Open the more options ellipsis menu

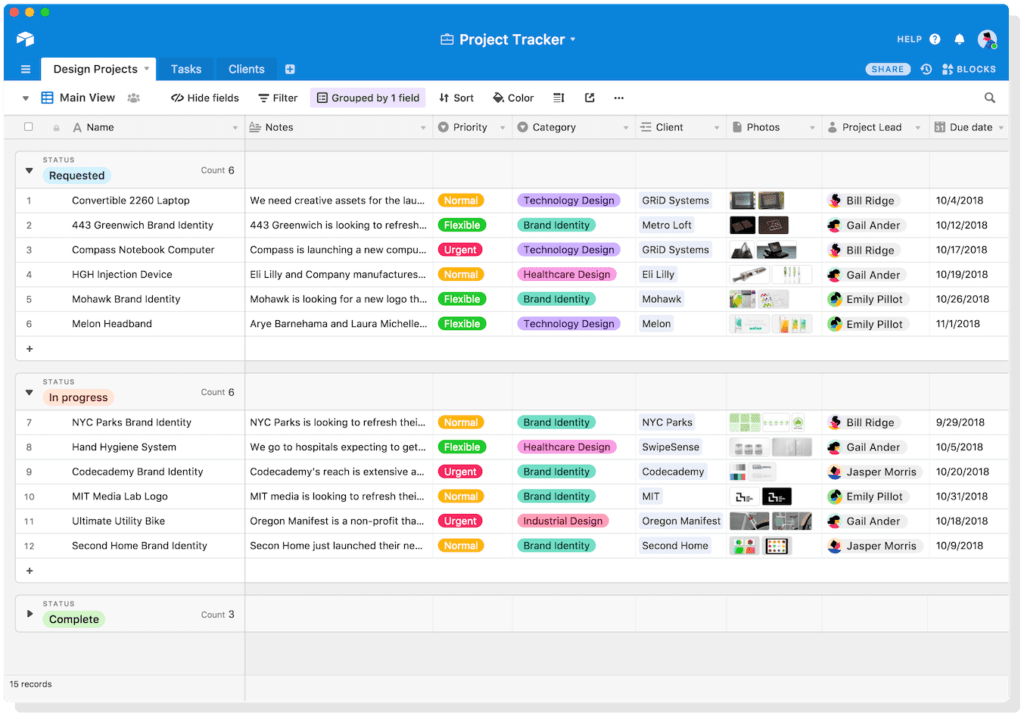pos(619,98)
